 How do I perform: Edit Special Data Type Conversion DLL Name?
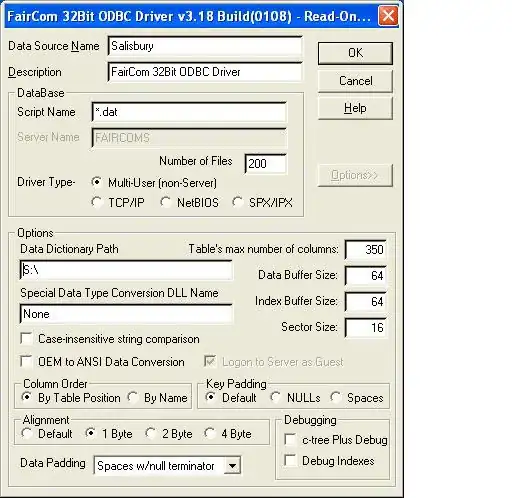tap(126, 314)
